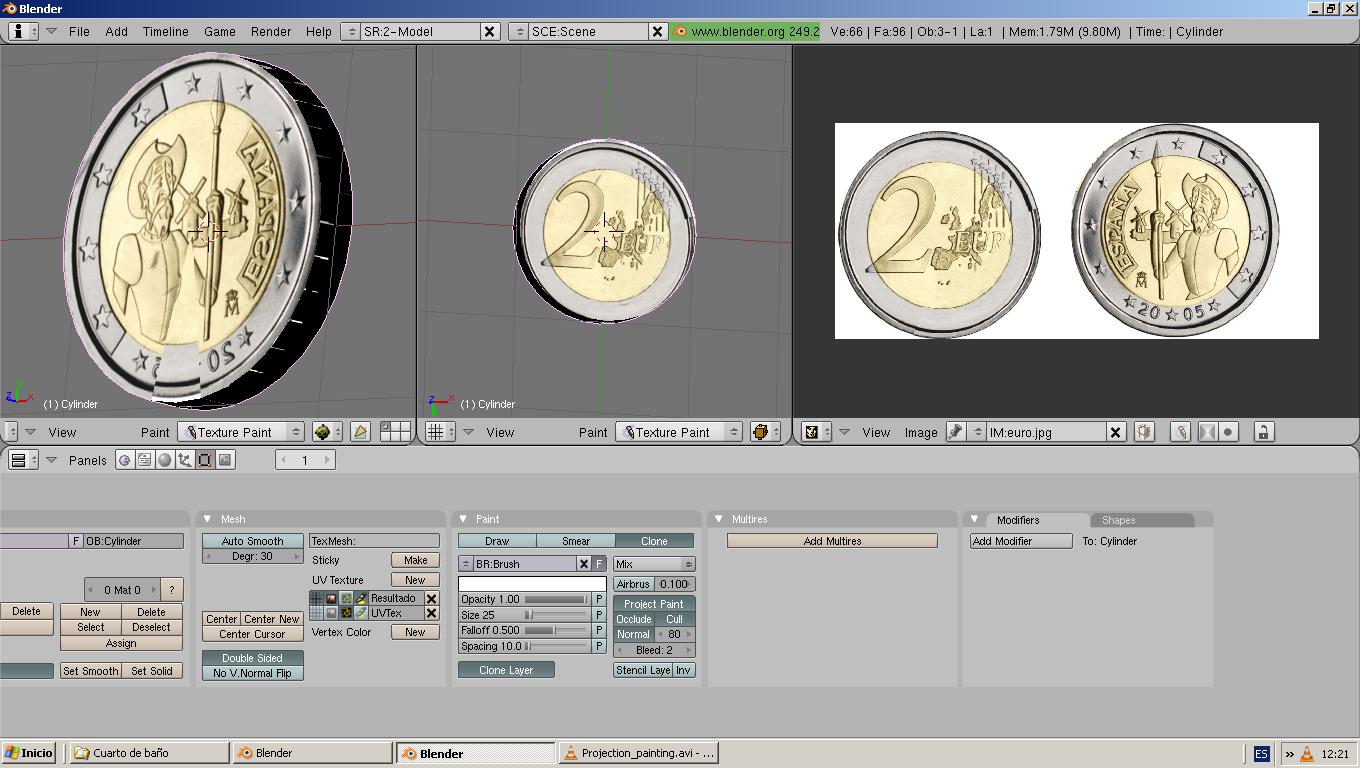This screenshot has height=768, width=1360.
Task: Toggle the Normal falloff option
Action: [x=633, y=634]
